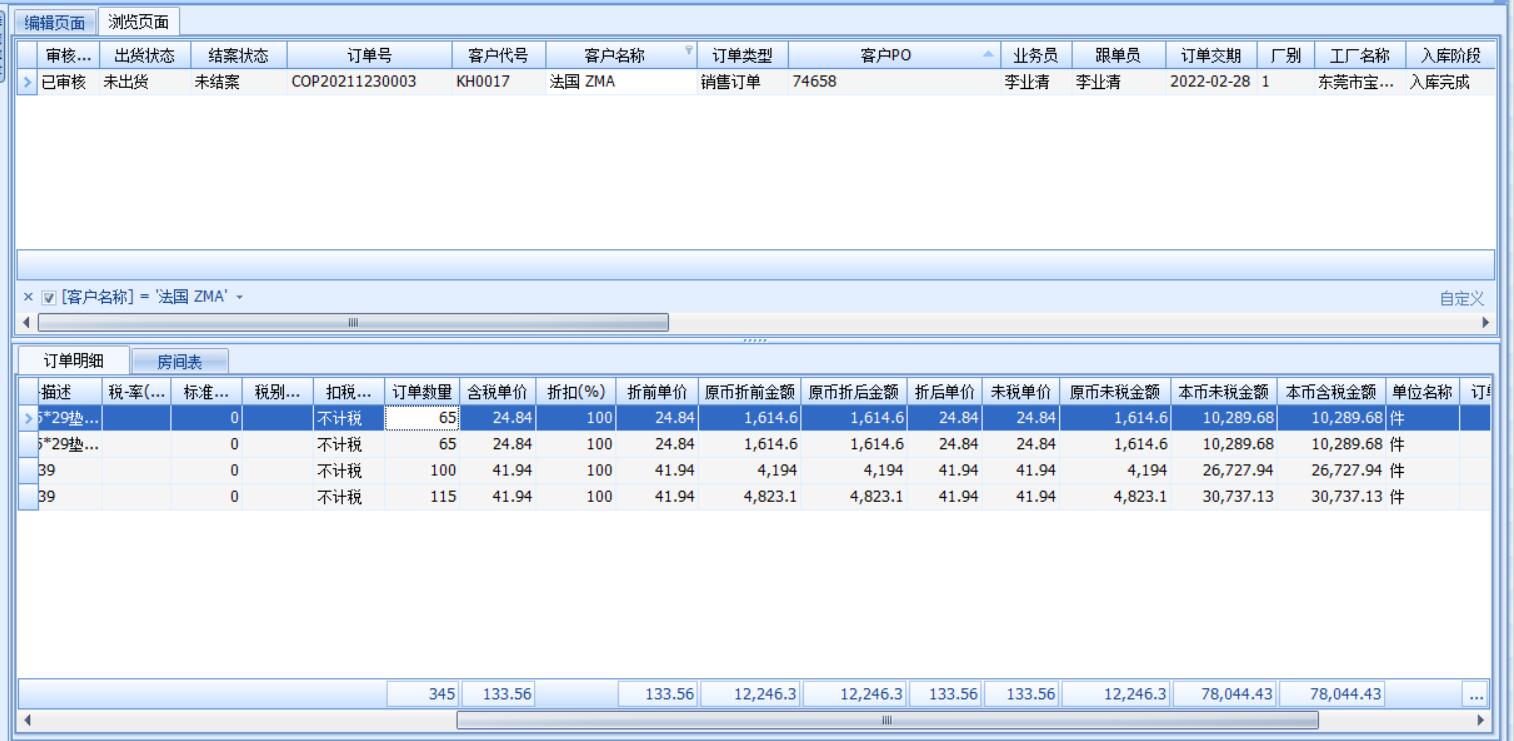
Task: Switch to the 编辑页面 tab
Action: pyautogui.click(x=55, y=22)
